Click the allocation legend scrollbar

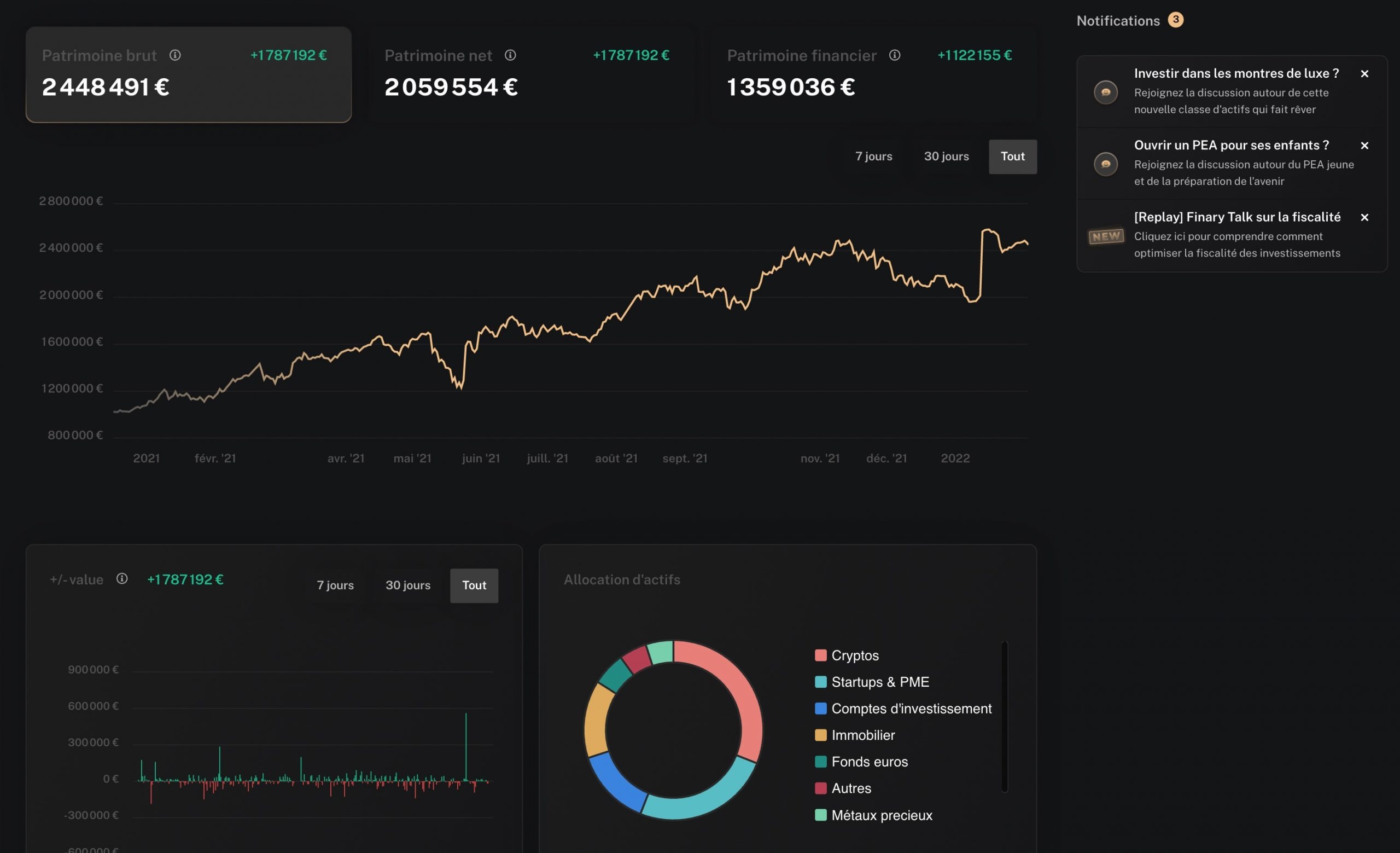1004,716
